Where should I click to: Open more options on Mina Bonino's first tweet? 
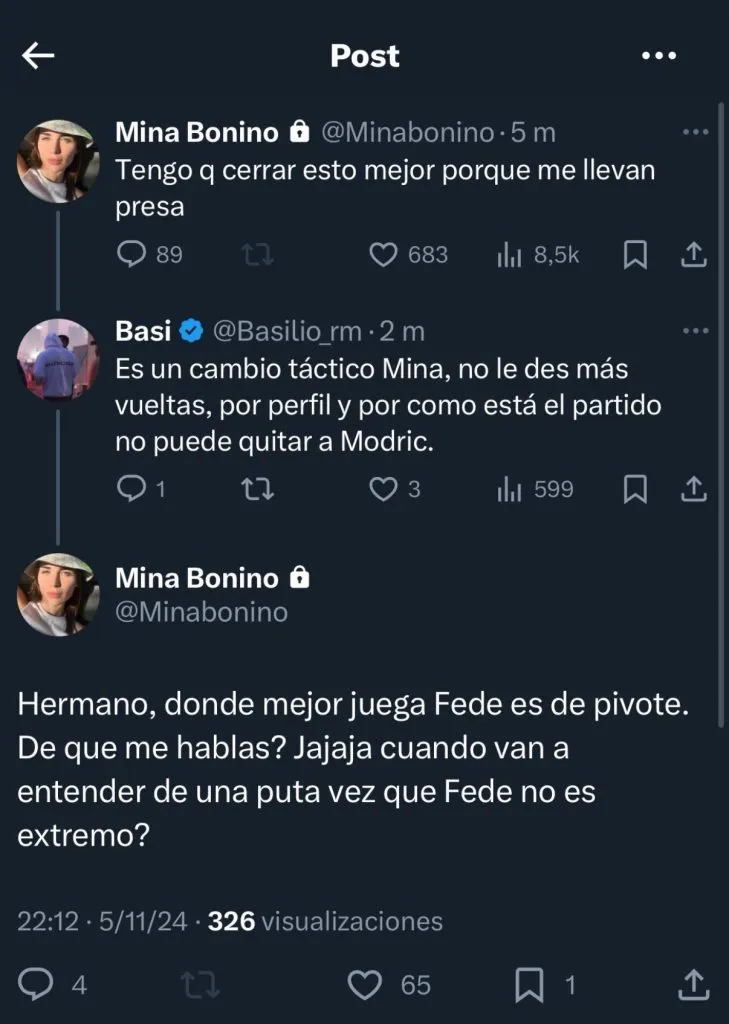694,131
